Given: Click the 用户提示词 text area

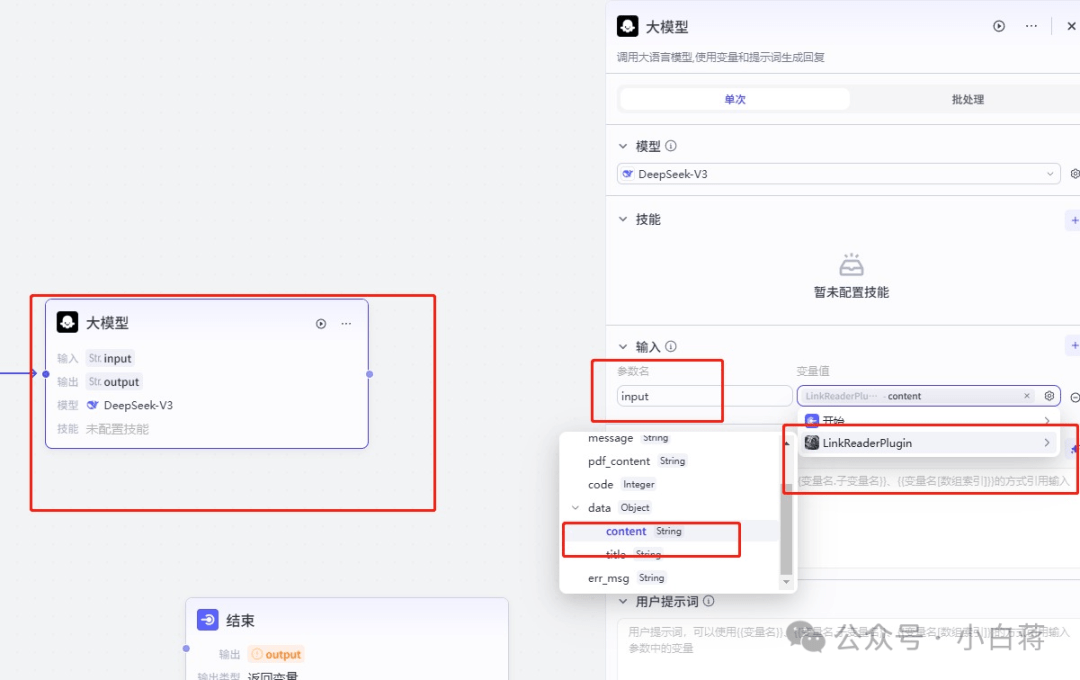Looking at the screenshot, I should (849, 649).
